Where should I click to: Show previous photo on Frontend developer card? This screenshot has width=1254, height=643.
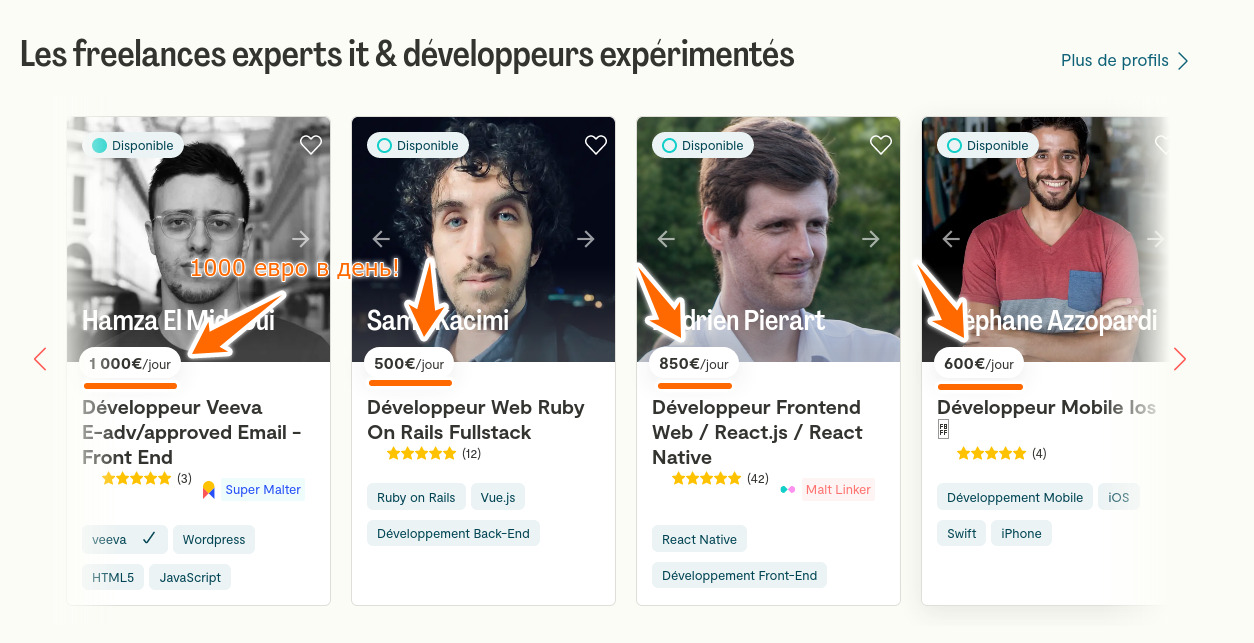(666, 239)
